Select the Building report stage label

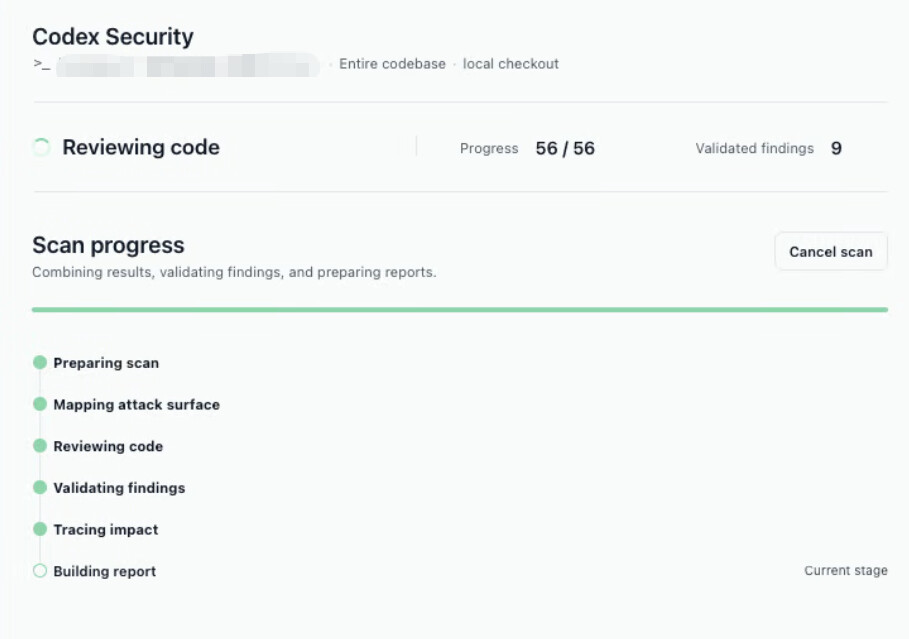click(x=104, y=571)
